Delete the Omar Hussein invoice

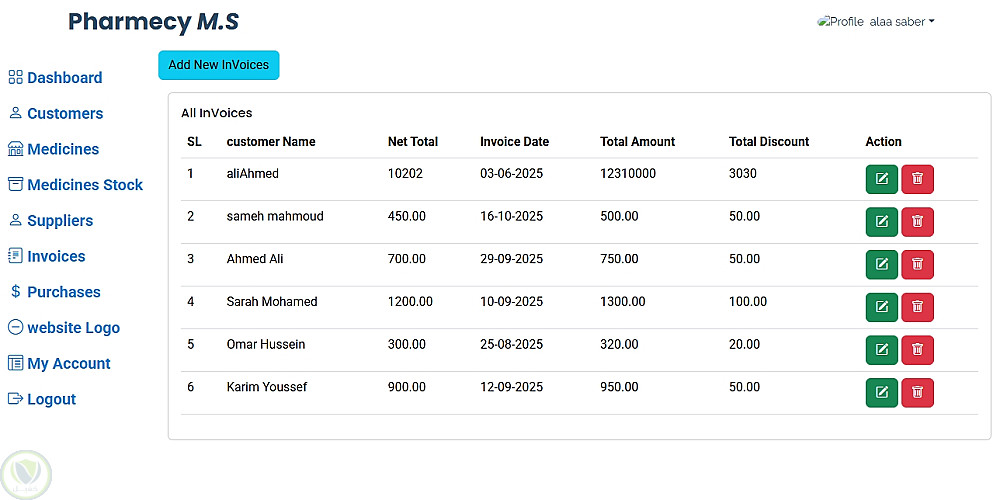point(917,350)
